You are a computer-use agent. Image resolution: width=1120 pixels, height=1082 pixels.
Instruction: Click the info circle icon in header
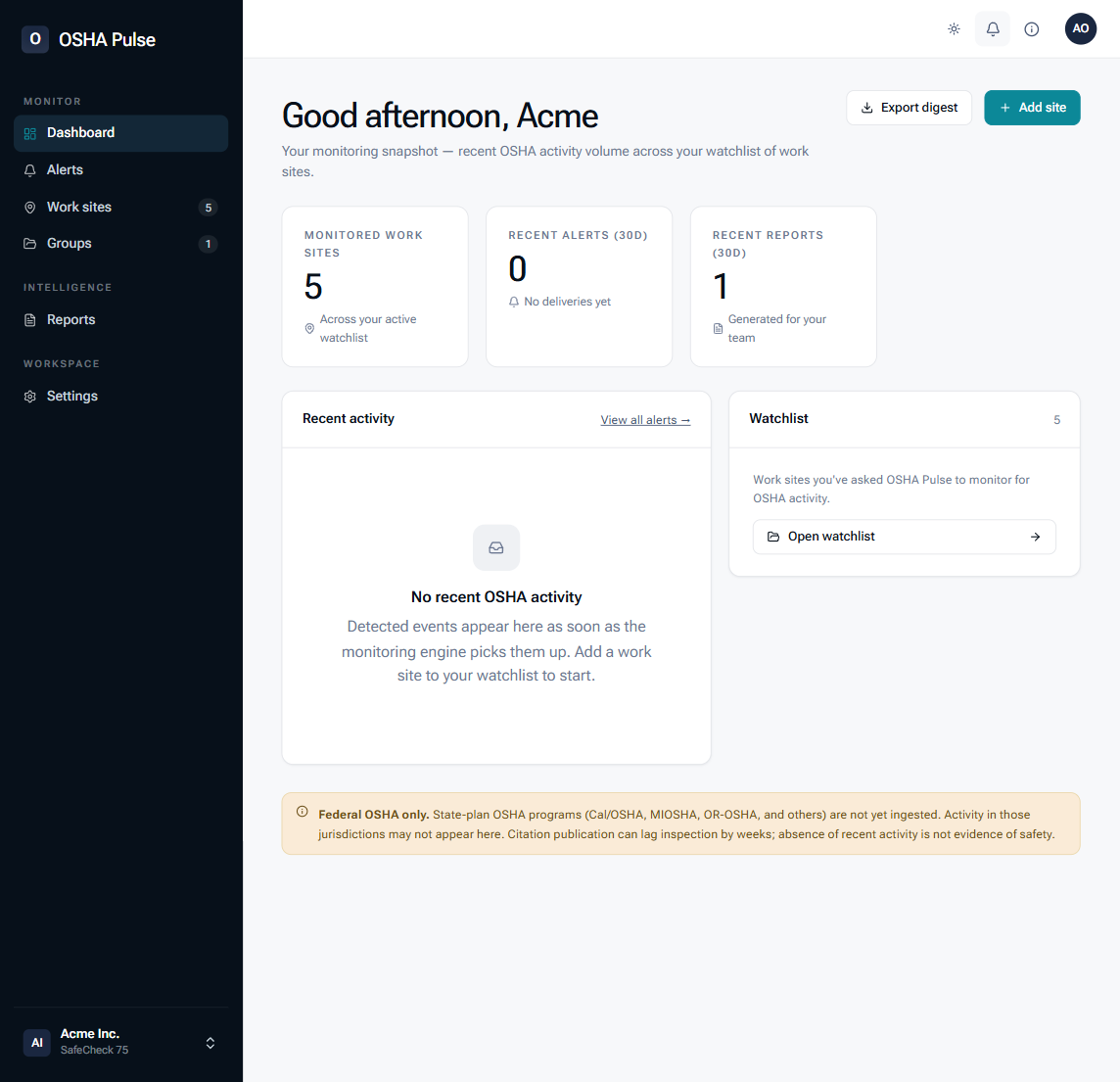[x=1031, y=29]
